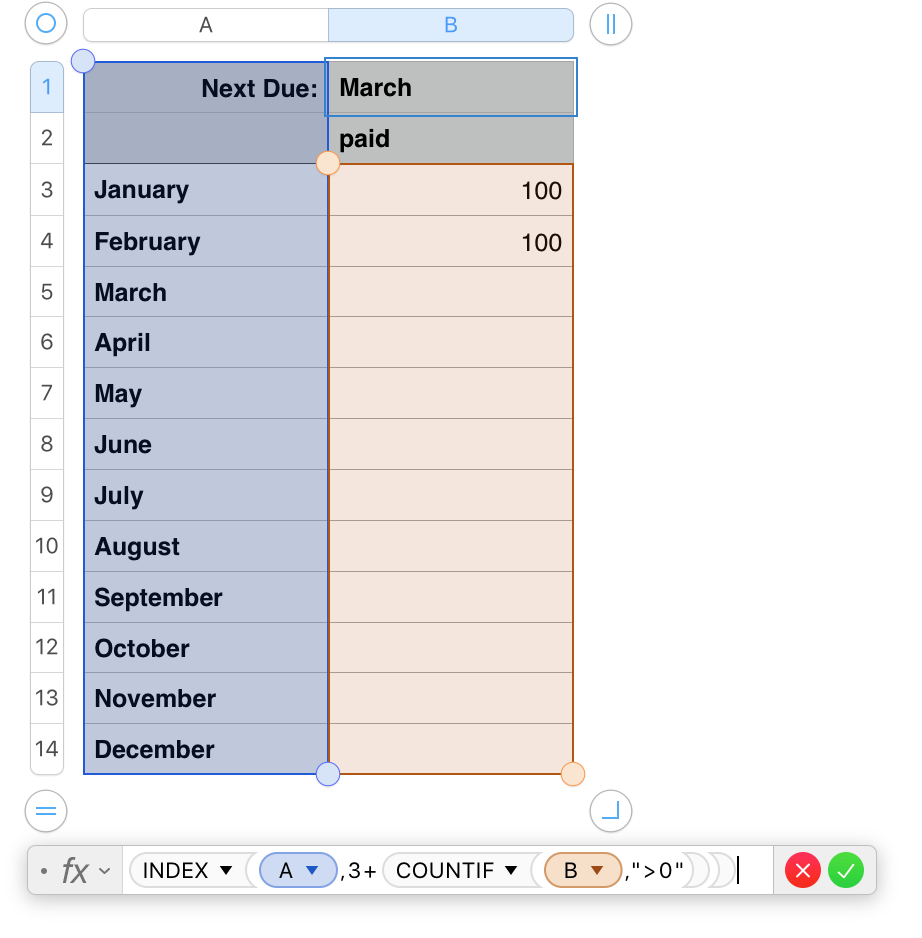Open the COUNTIF function dropdown arrow
922x938 pixels.
tap(511, 870)
